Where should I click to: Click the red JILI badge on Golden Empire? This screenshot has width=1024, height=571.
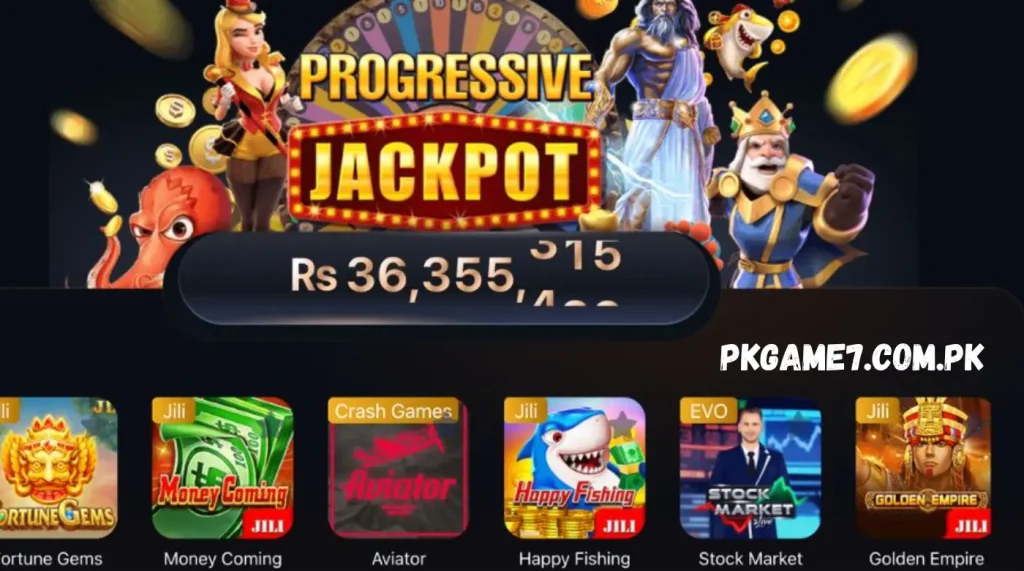969,525
